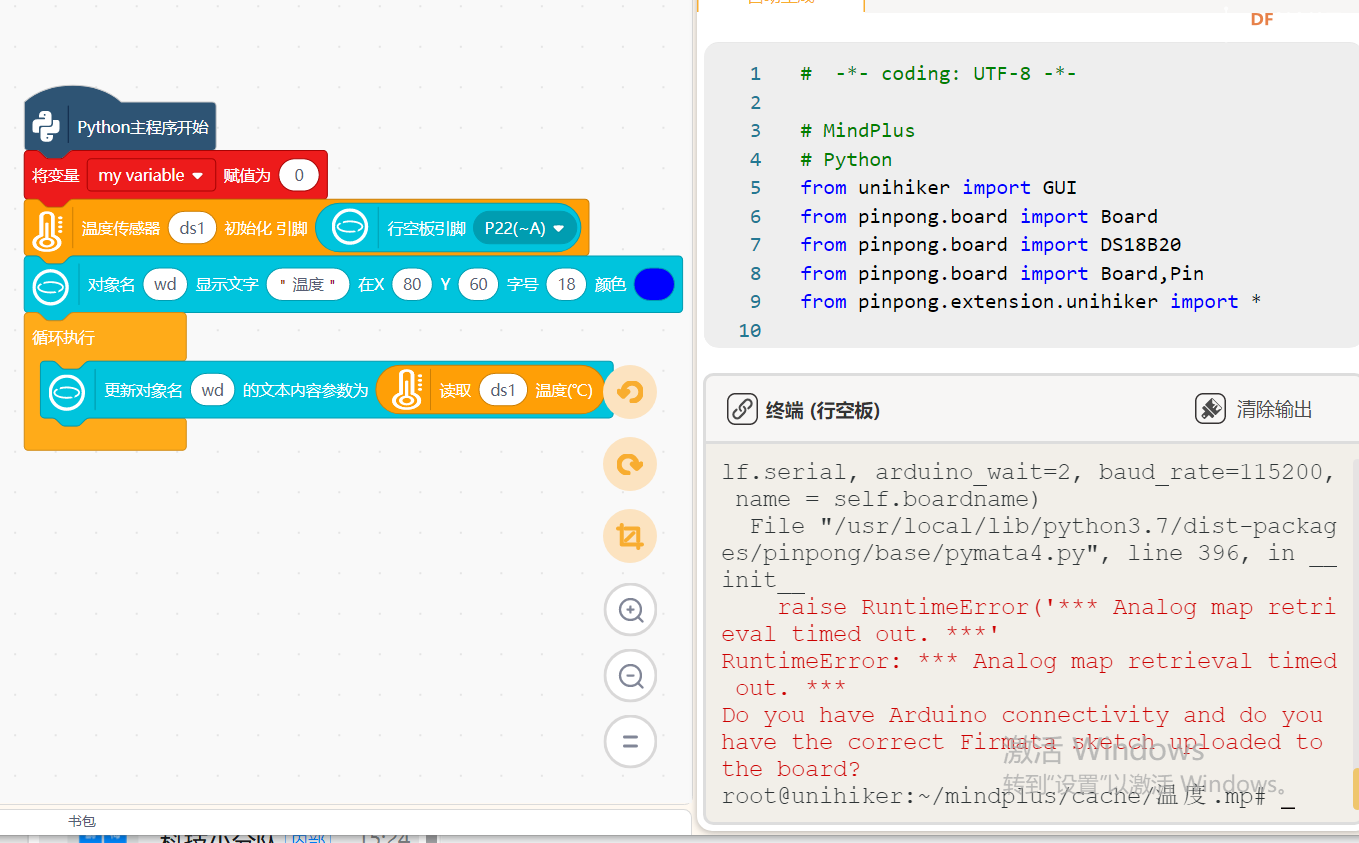Click the Python主程序开始 block label

tap(143, 127)
